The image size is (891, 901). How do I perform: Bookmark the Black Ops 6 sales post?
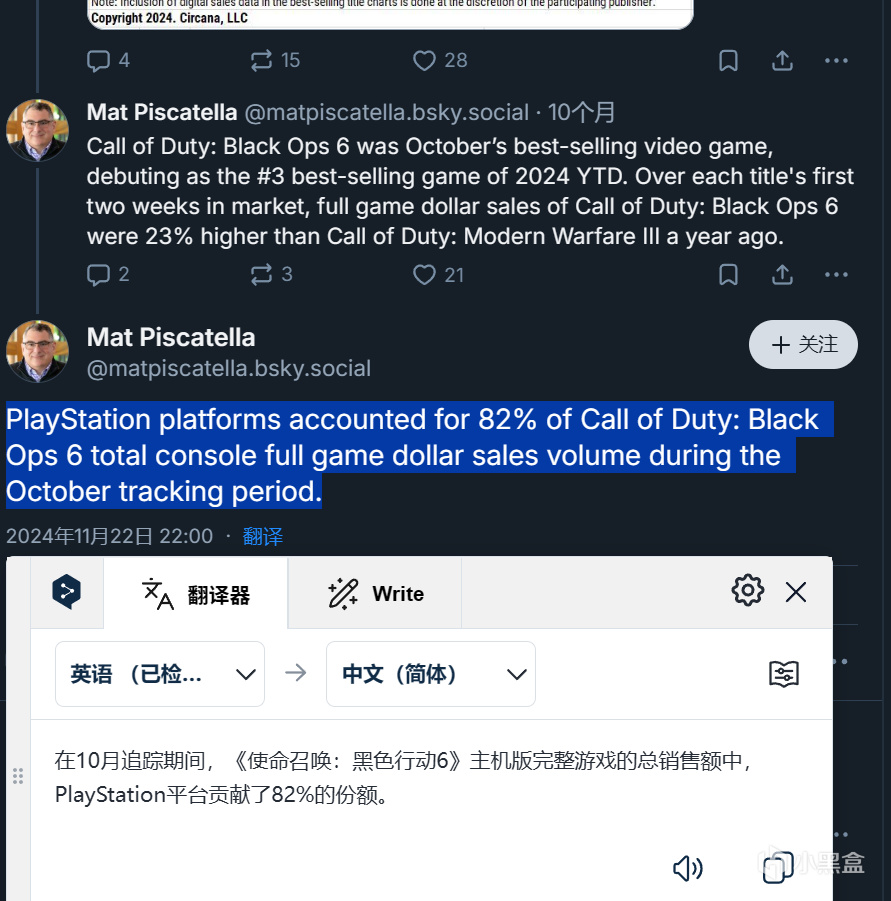pos(729,274)
